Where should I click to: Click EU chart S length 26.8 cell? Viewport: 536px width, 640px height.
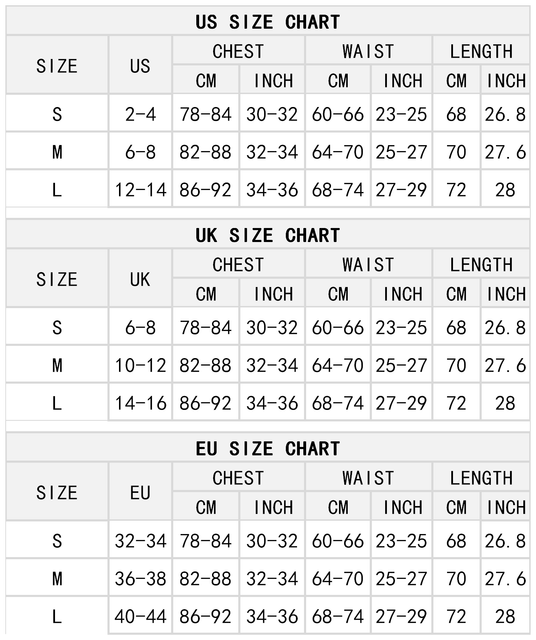505,541
